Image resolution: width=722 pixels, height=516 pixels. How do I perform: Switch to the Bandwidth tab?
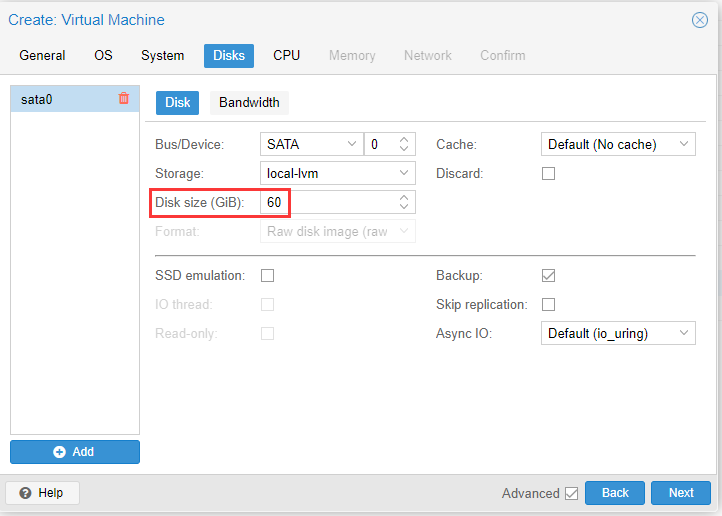(x=250, y=102)
